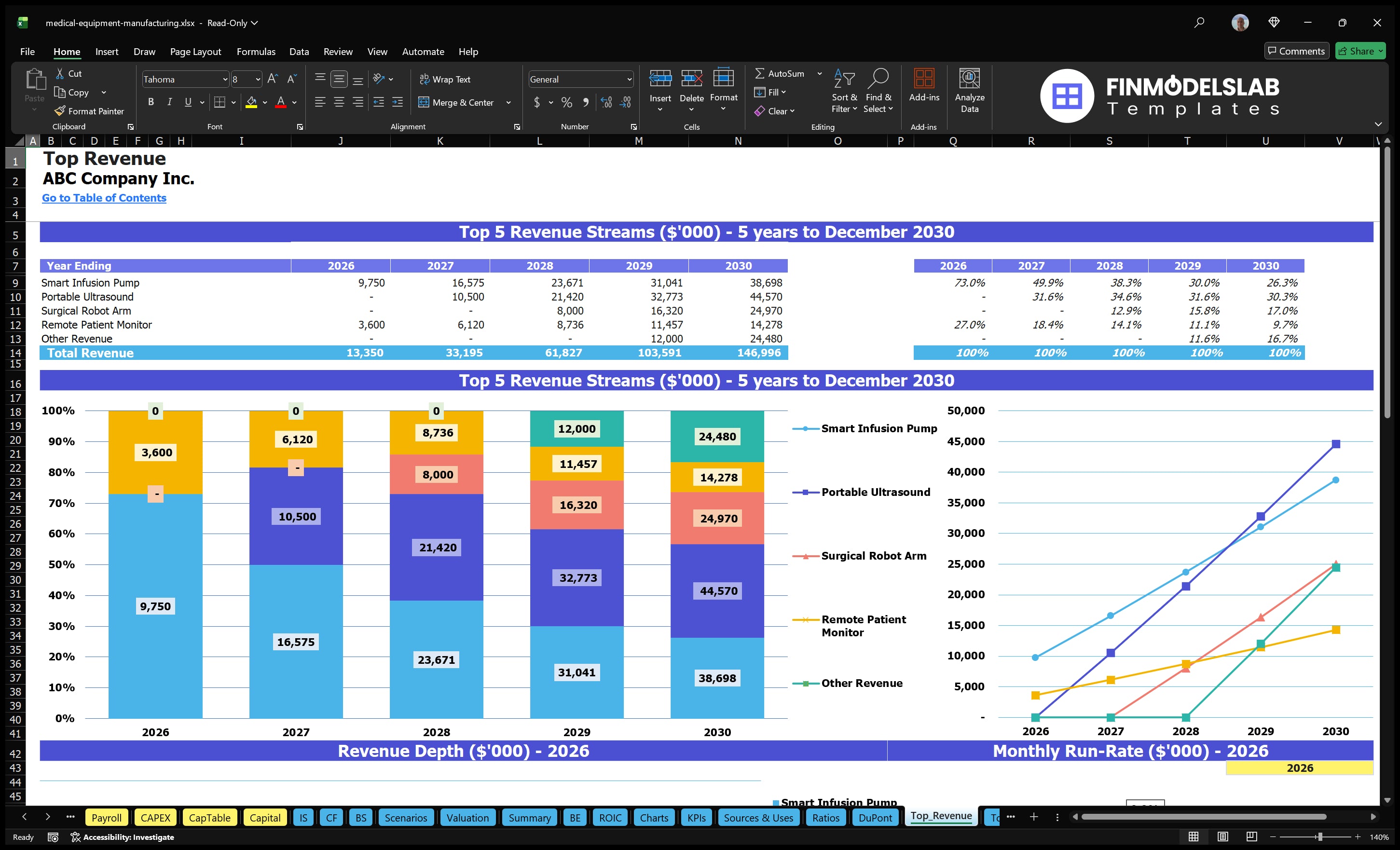Follow the Go to Table of Contents link
1400x850 pixels.
(x=104, y=198)
